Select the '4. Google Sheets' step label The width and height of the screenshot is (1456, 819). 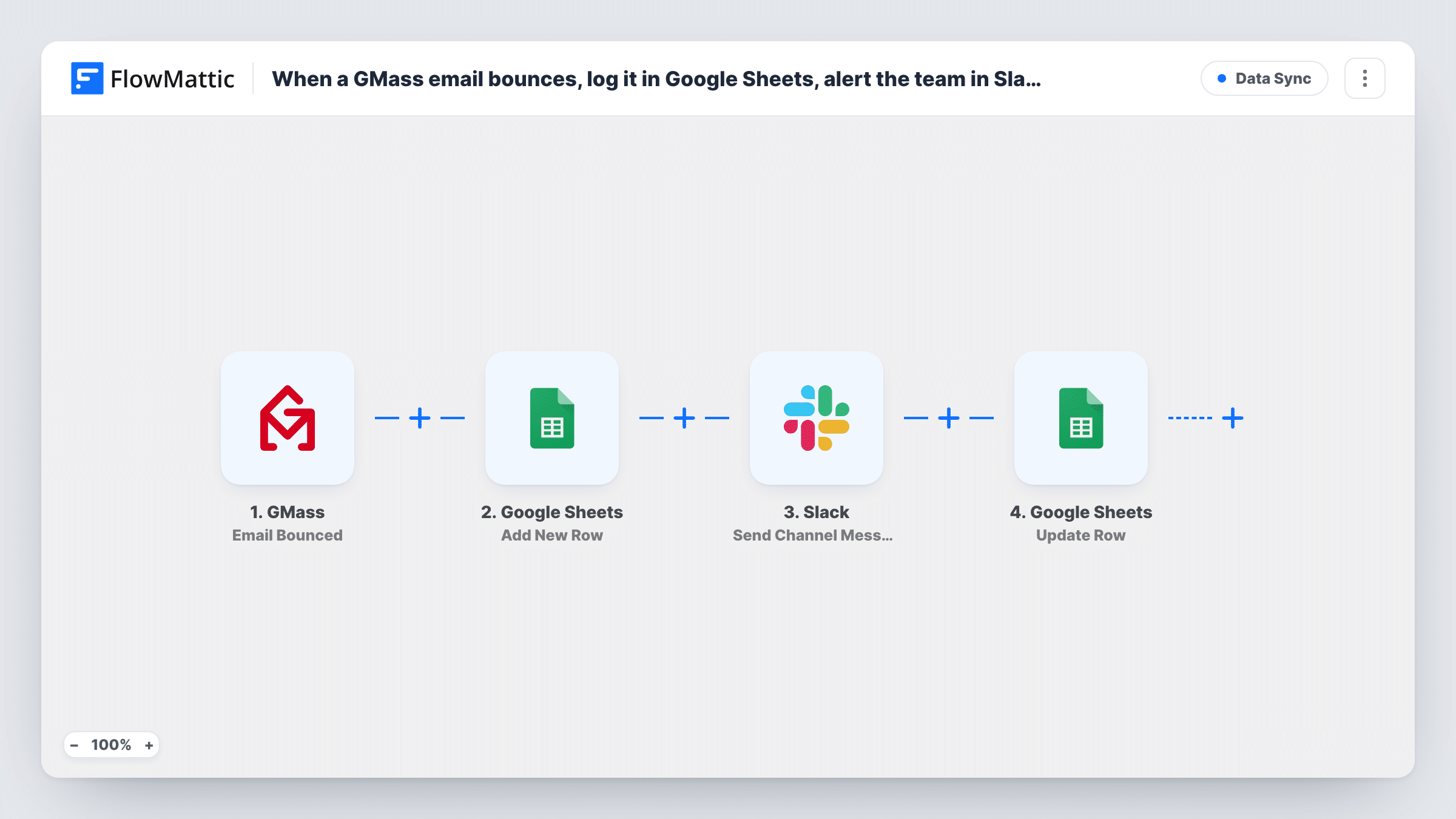[x=1081, y=512]
